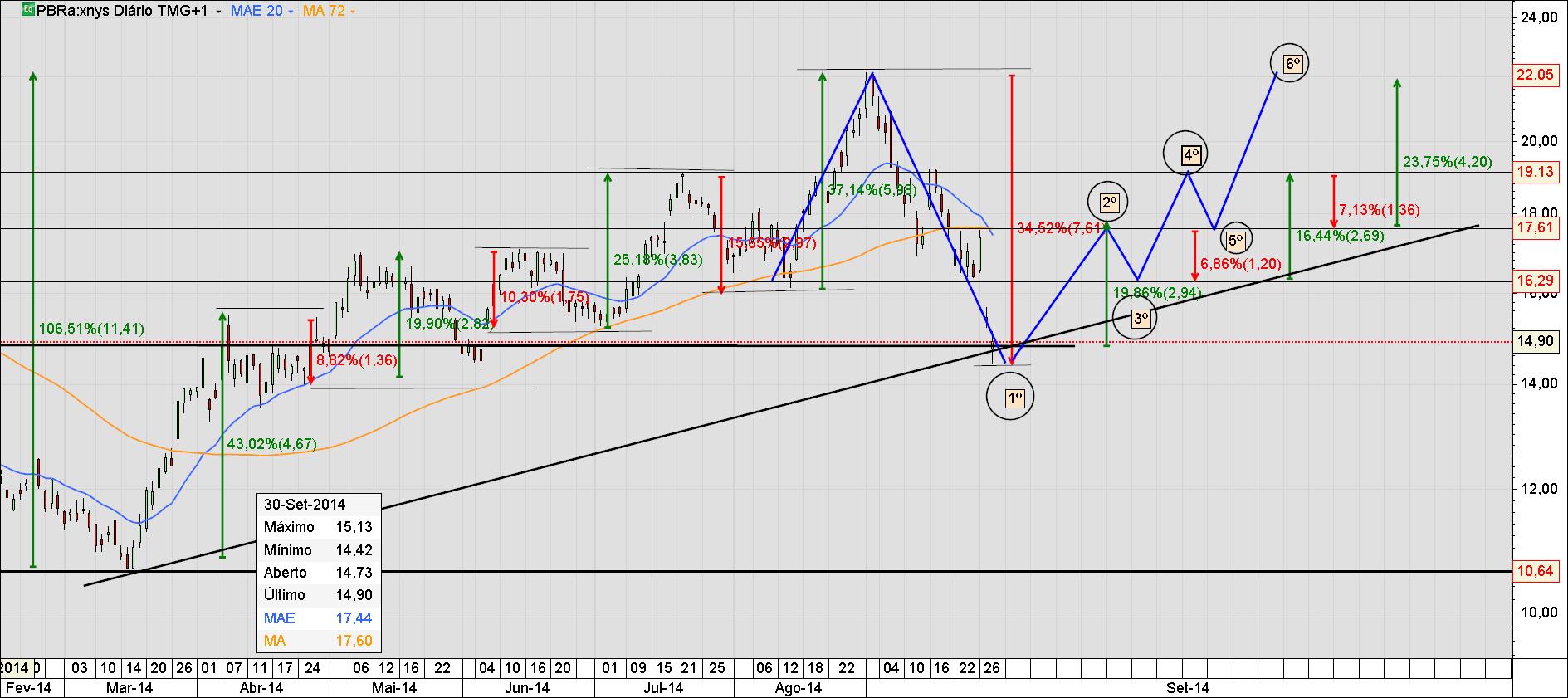Click the 10,00 price axis label
The height and width of the screenshot is (698, 1568).
tap(1538, 612)
